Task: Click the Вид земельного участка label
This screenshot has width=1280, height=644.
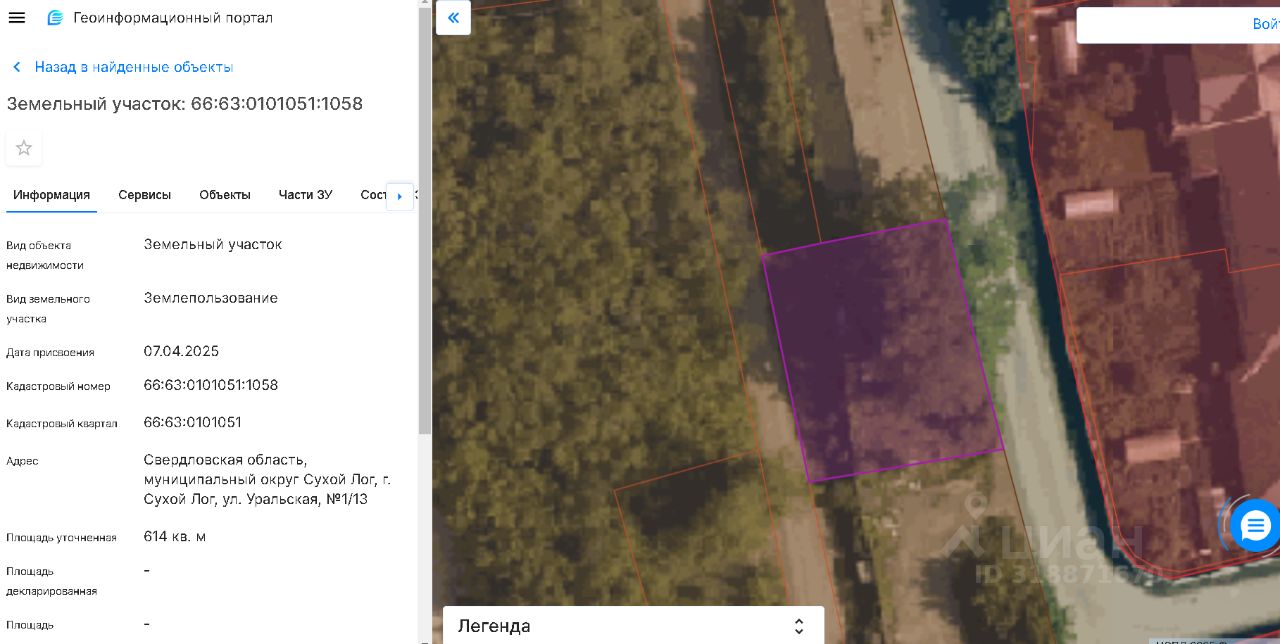Action: click(x=48, y=309)
